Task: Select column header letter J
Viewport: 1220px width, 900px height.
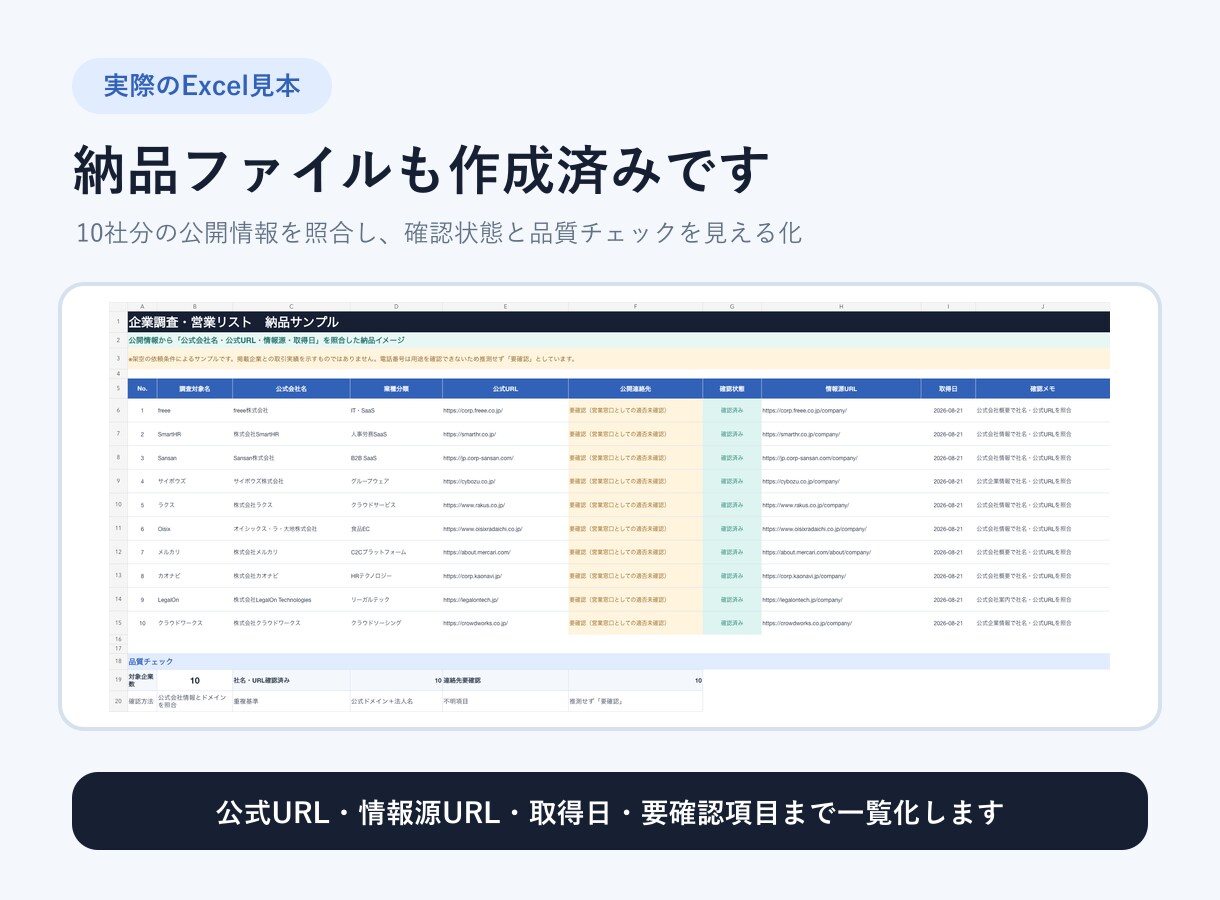Action: pos(1043,307)
